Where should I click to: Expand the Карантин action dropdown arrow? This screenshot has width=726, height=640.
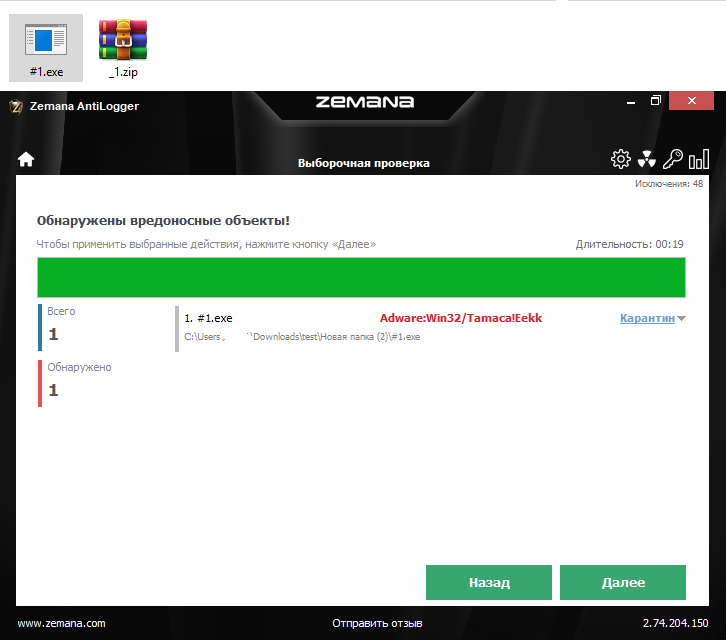point(681,319)
